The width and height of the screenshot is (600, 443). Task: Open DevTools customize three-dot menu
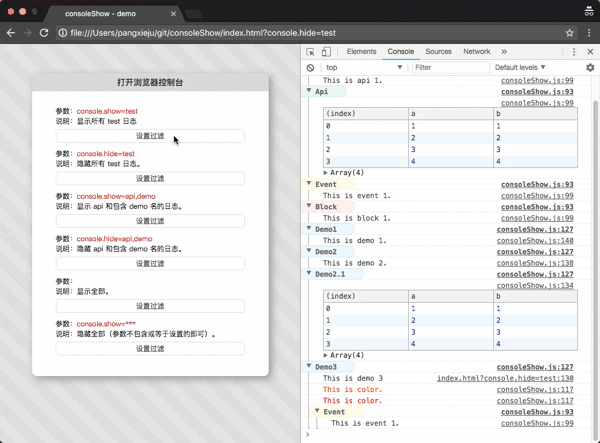[x=574, y=52]
